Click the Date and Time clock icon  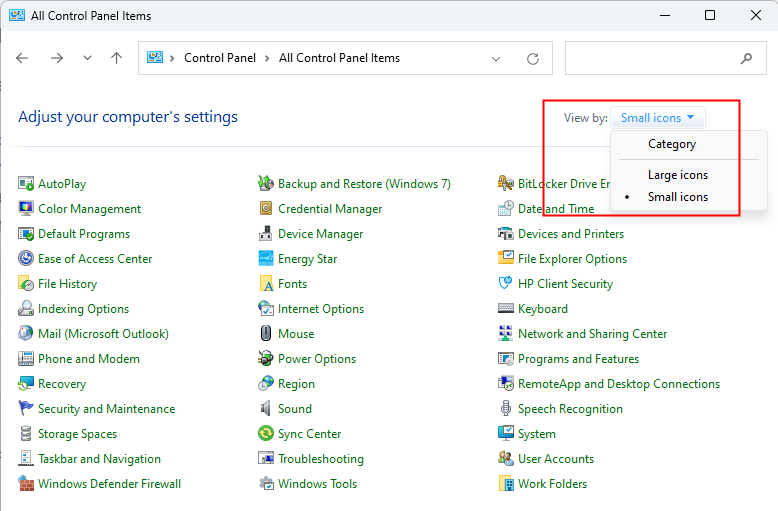[506, 208]
